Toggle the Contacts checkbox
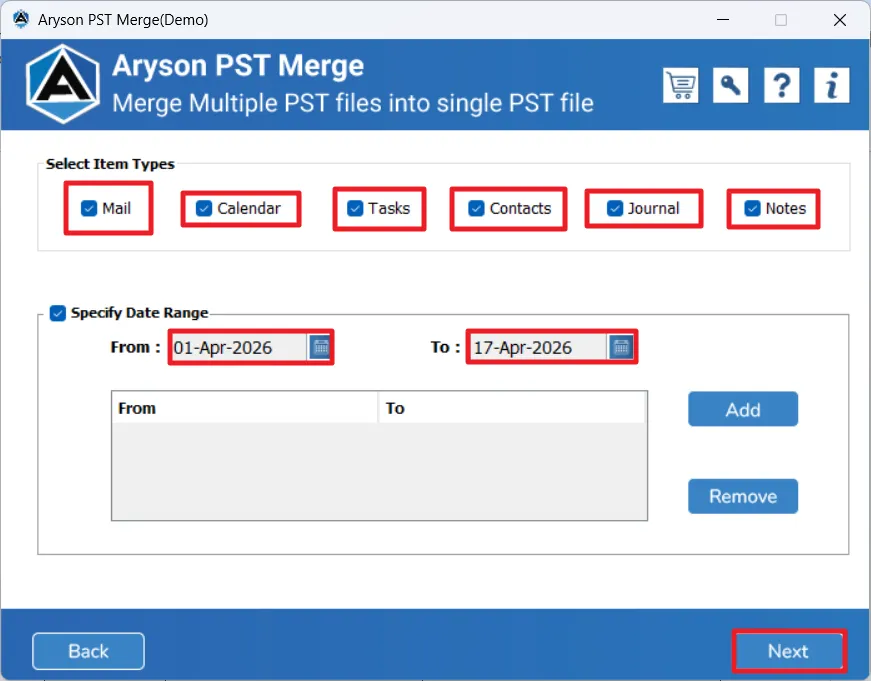Image resolution: width=871 pixels, height=681 pixels. pyautogui.click(x=476, y=208)
